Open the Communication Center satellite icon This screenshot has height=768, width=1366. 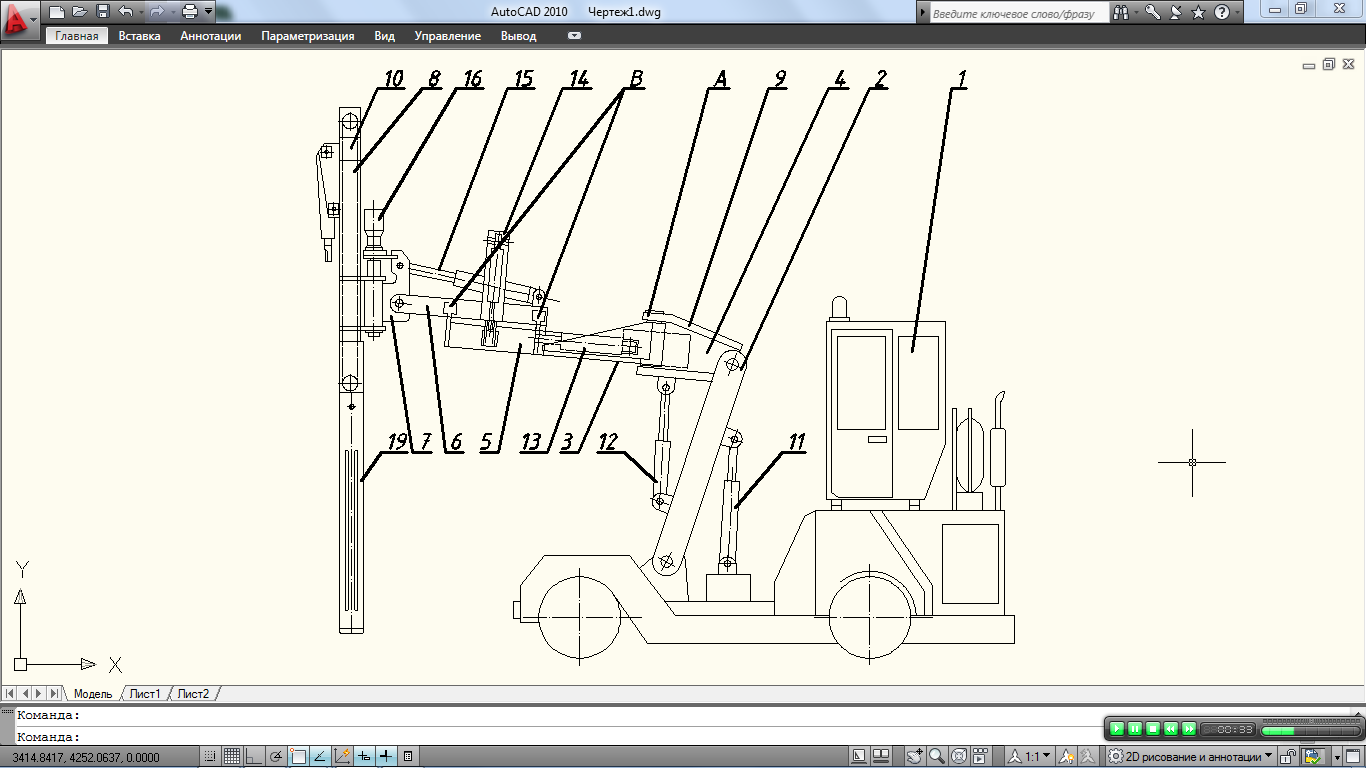[x=1176, y=13]
